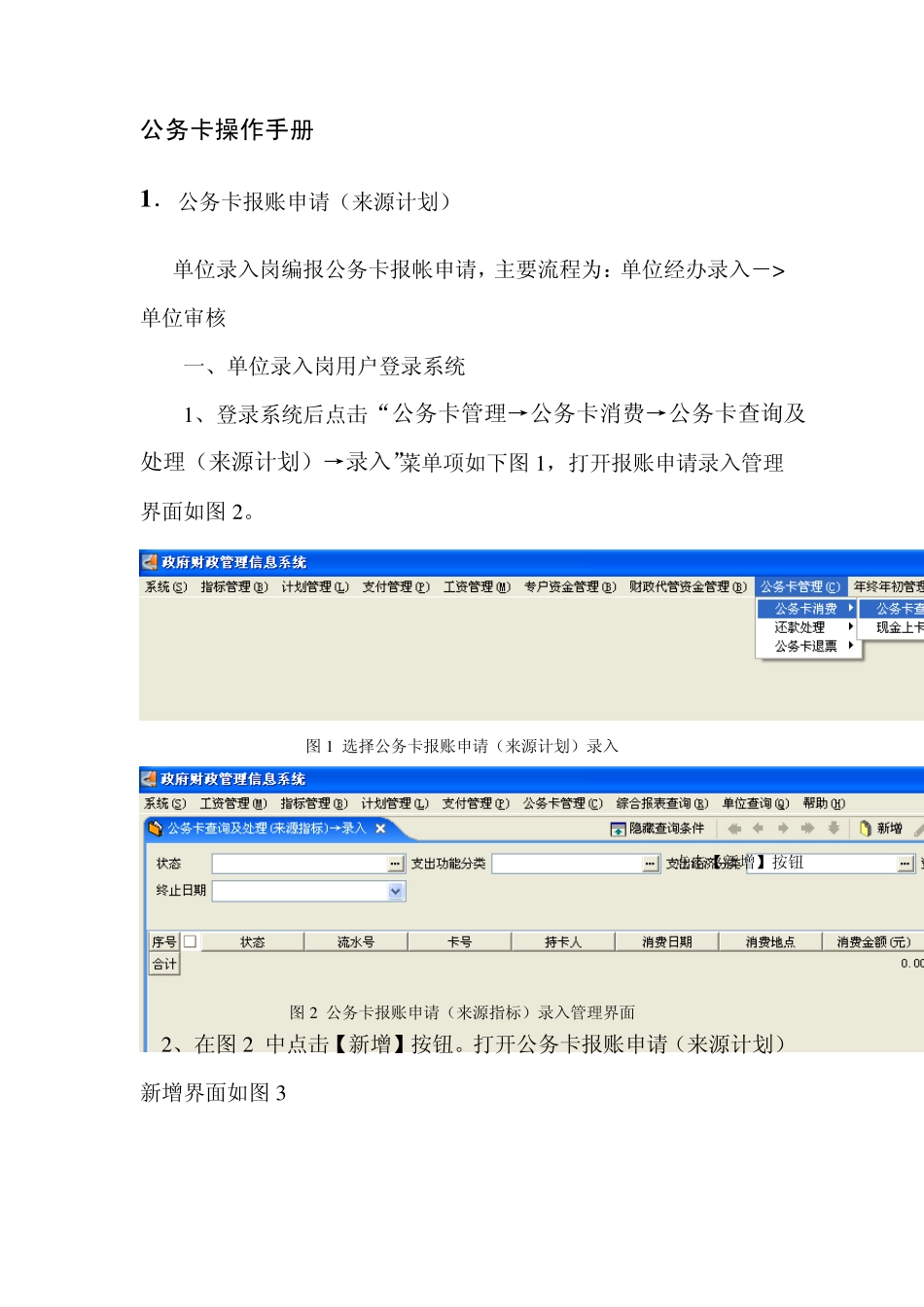Click 隐藏查询条件 in figure 2 toolbar
The image size is (924, 1307).
pyautogui.click(x=657, y=829)
